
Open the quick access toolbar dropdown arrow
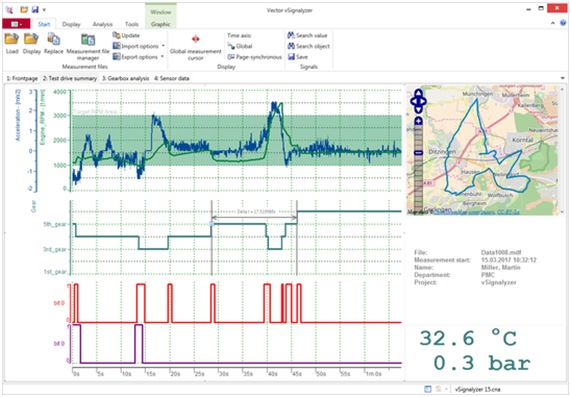44,10
